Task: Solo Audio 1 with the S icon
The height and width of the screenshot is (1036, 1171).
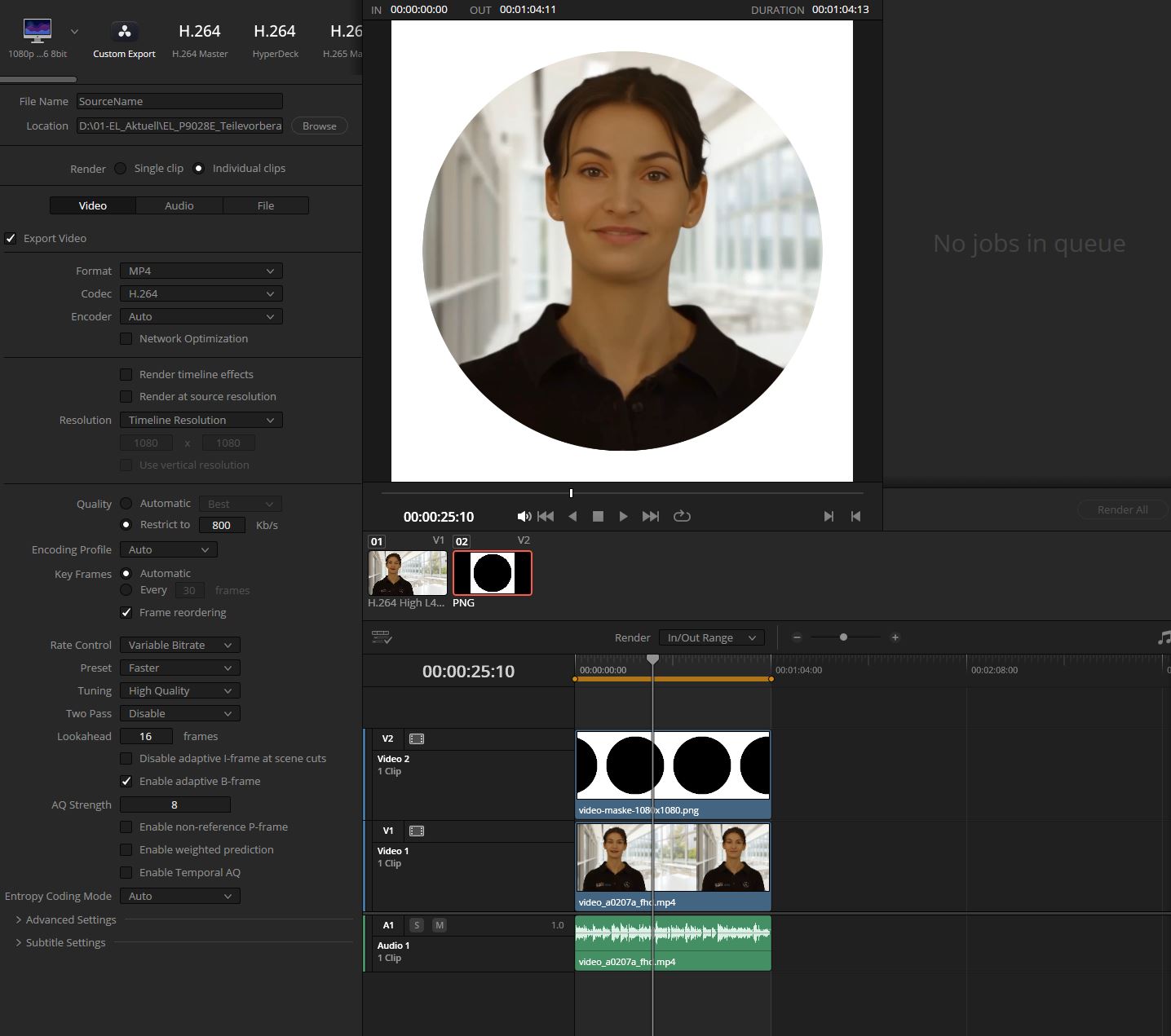Action: click(417, 925)
